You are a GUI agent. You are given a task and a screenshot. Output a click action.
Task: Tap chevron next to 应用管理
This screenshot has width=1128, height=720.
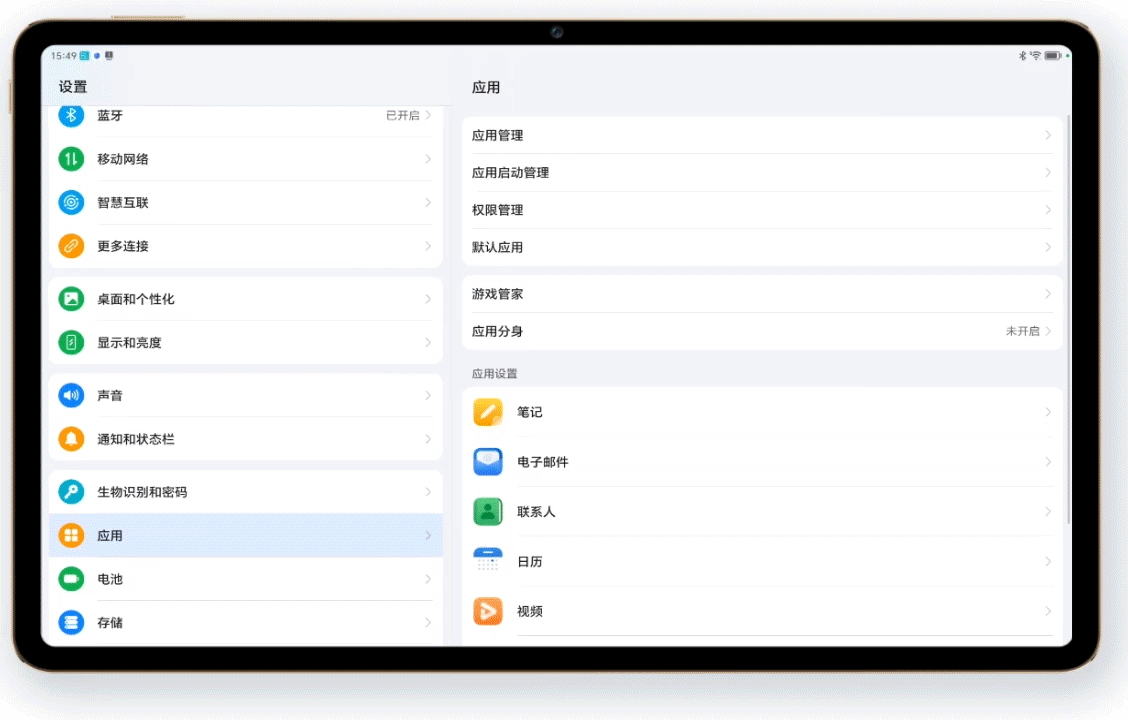[x=1048, y=135]
